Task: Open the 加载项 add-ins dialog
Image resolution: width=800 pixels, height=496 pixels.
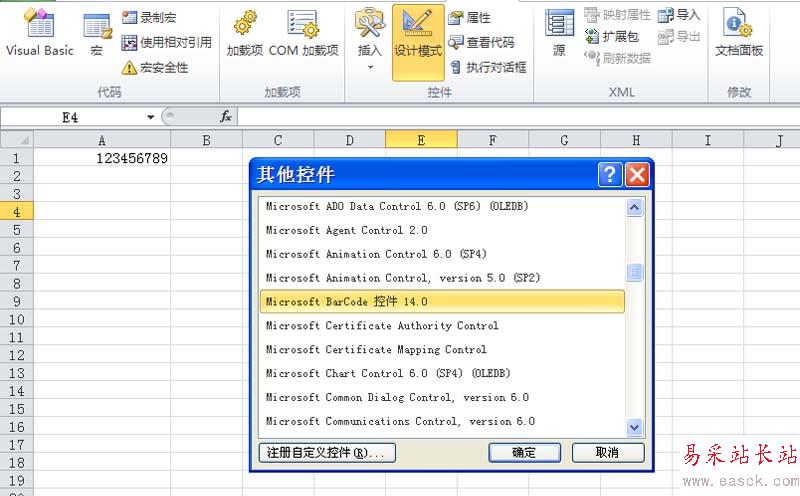Action: 245,34
